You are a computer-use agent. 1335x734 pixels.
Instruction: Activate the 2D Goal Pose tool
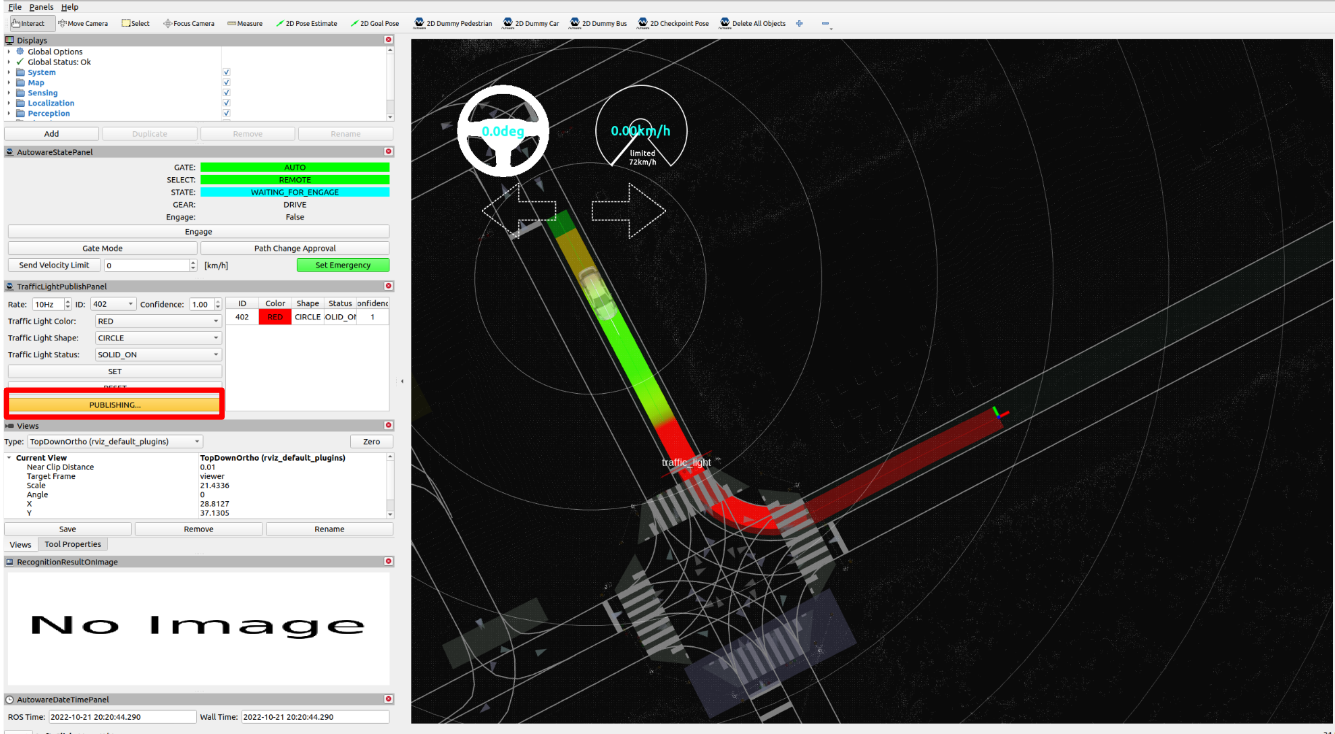point(375,23)
